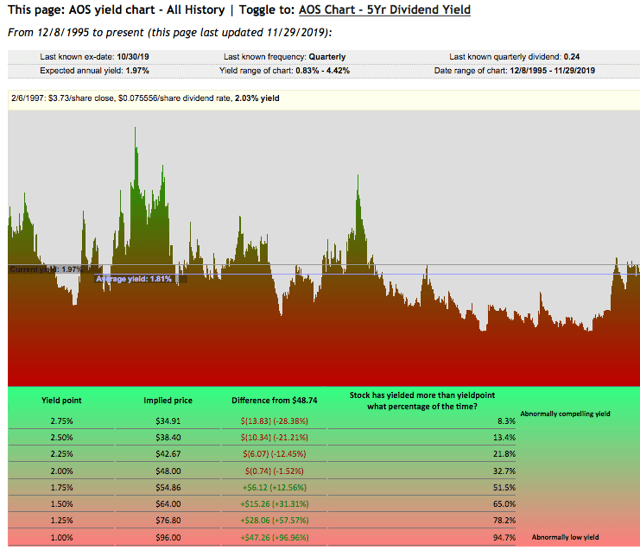
Task: Click the 51.5% time percentage
Action: click(504, 488)
